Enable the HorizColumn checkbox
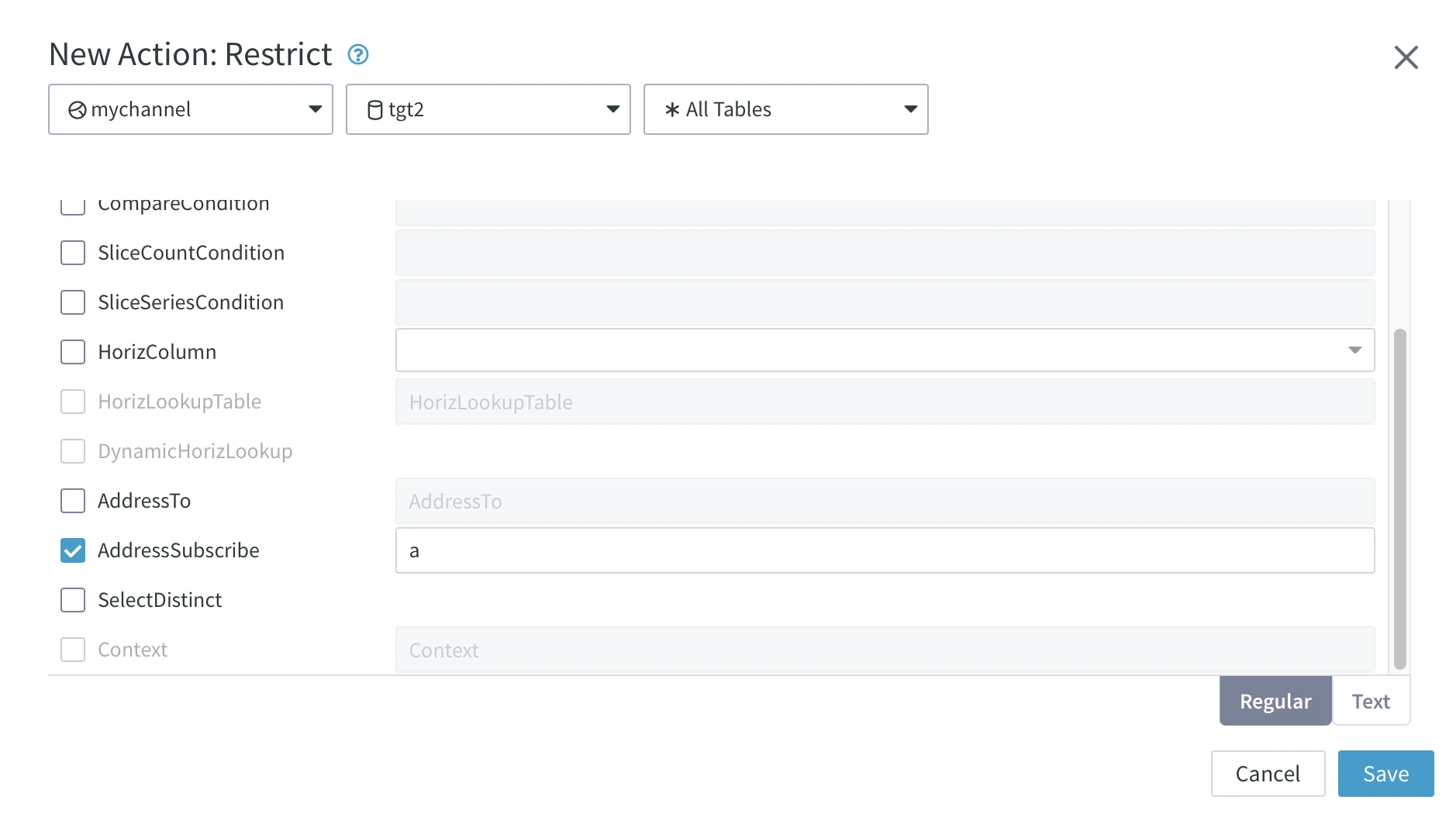1456x831 pixels. 72,352
